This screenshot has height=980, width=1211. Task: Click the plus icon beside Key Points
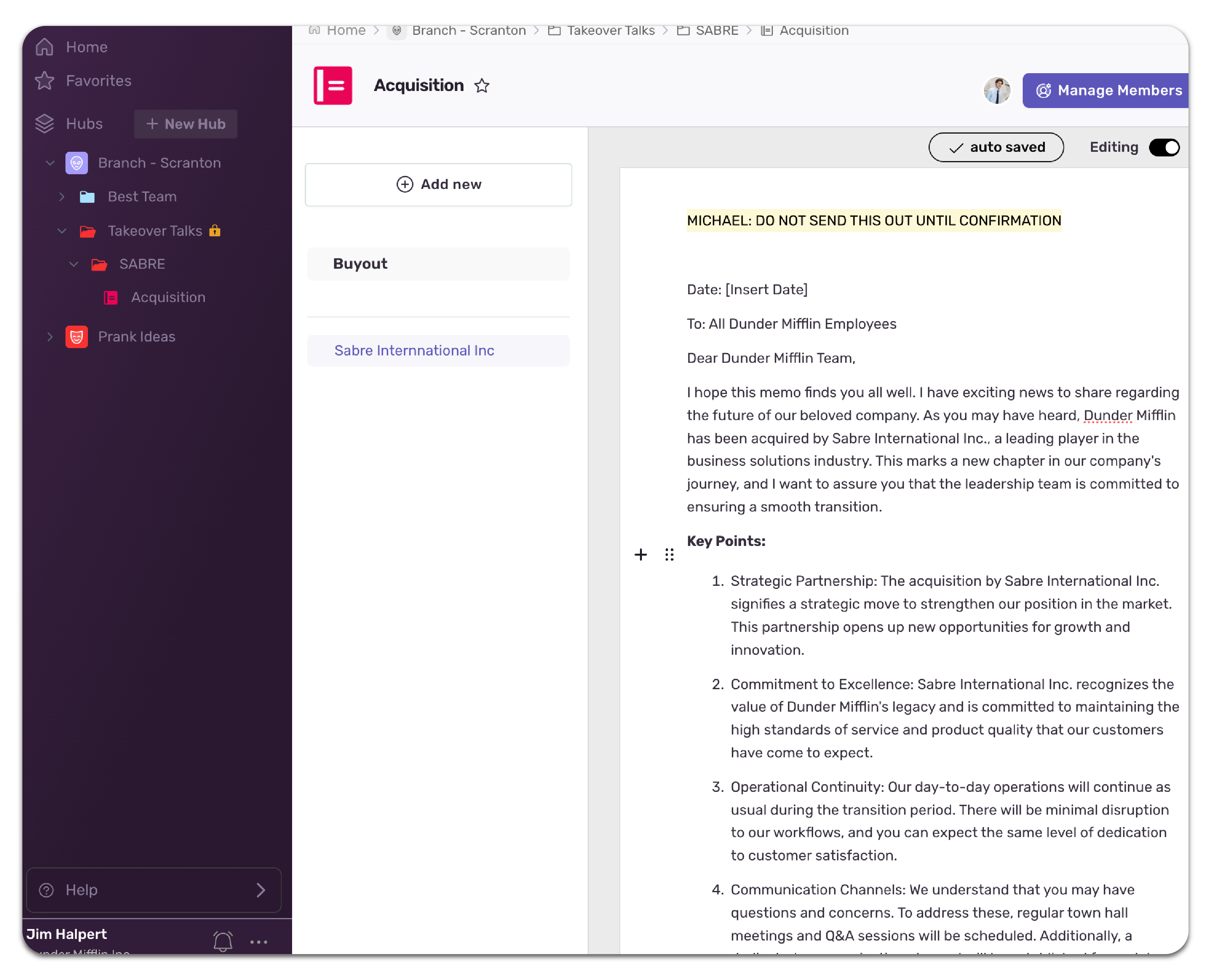tap(640, 555)
